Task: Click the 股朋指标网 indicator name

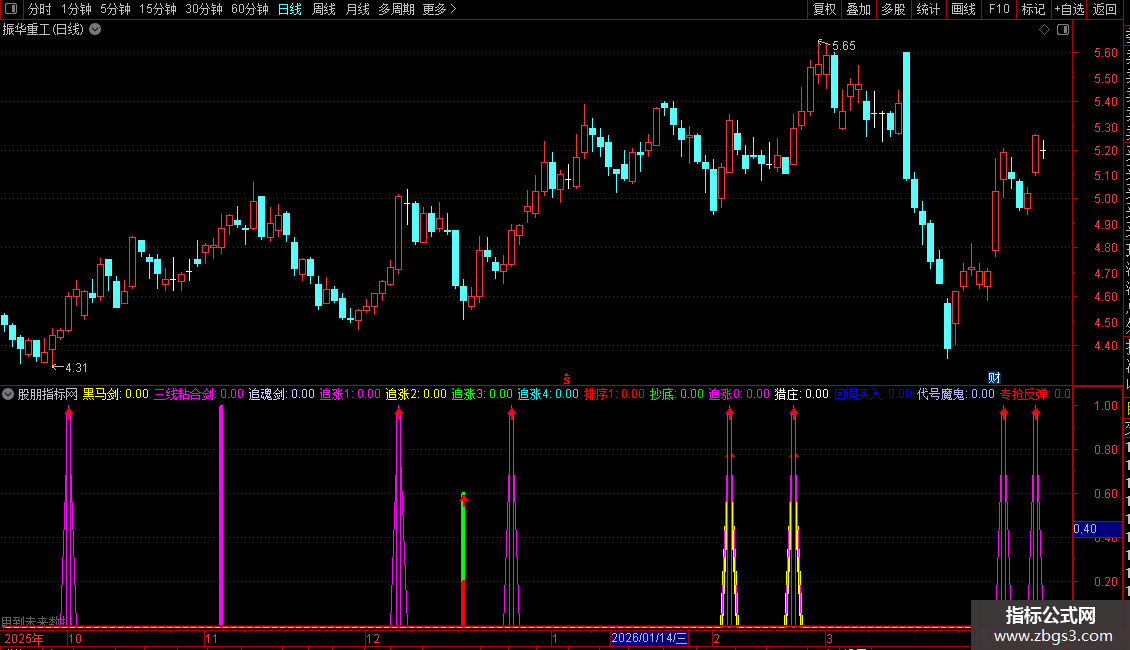Action: point(48,394)
